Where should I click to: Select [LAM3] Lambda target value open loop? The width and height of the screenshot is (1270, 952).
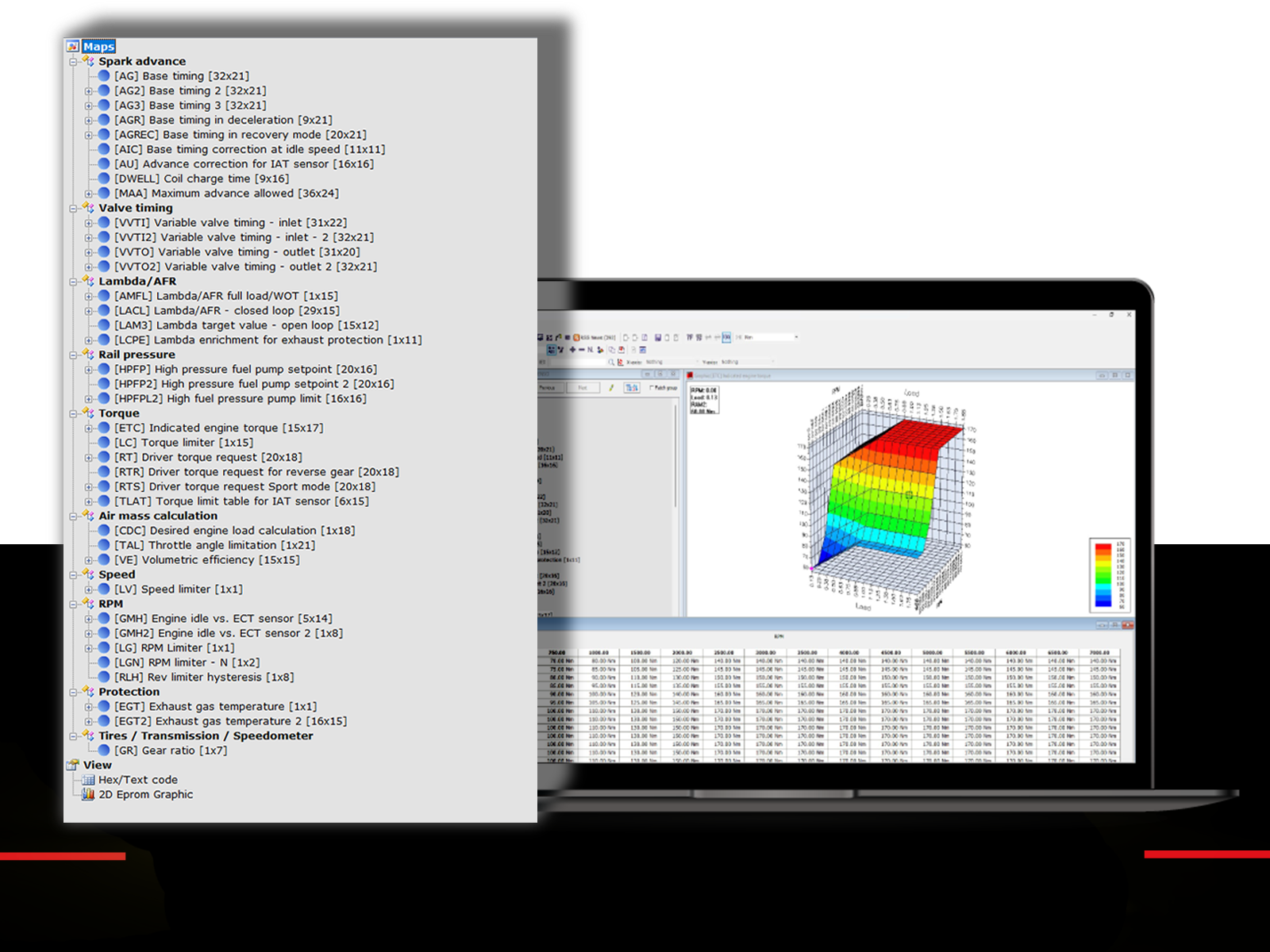click(x=246, y=325)
